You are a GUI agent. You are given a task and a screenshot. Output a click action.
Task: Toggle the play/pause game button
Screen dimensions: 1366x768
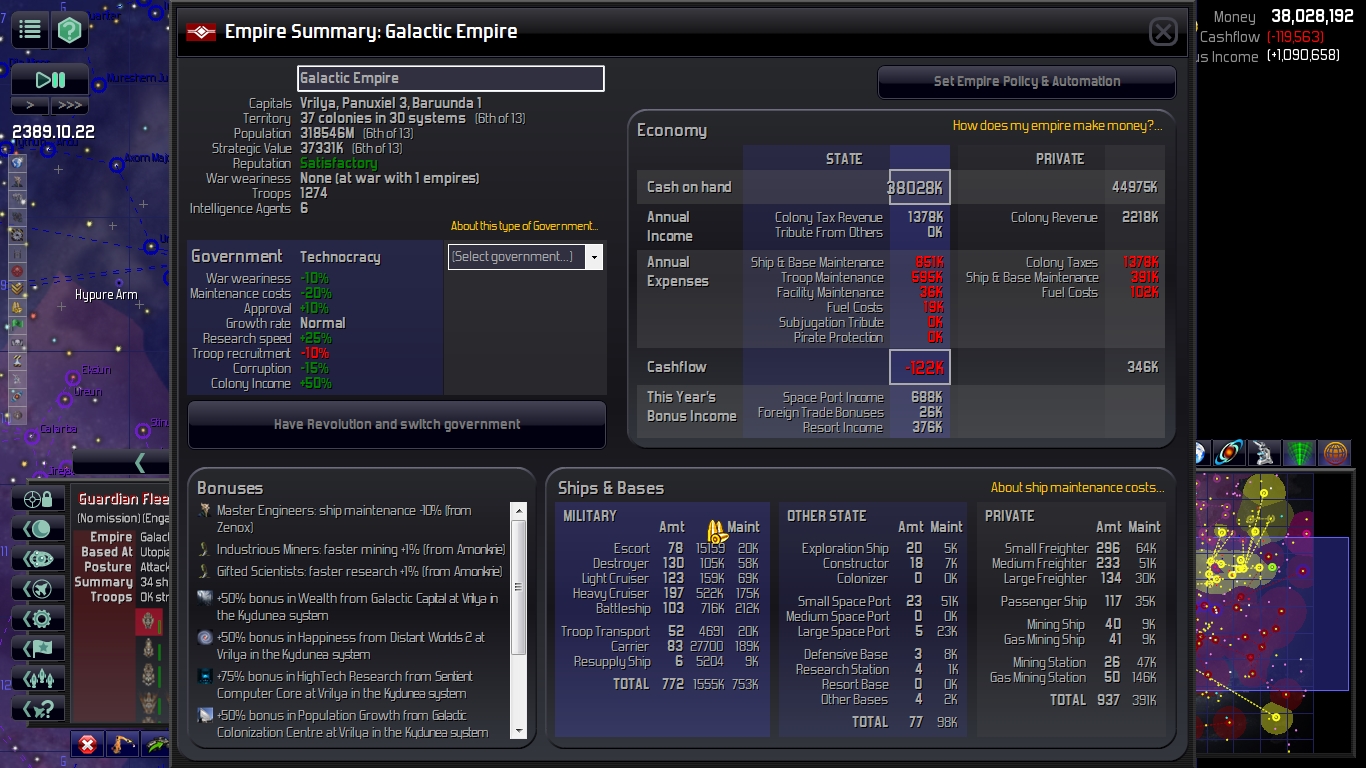pos(50,80)
